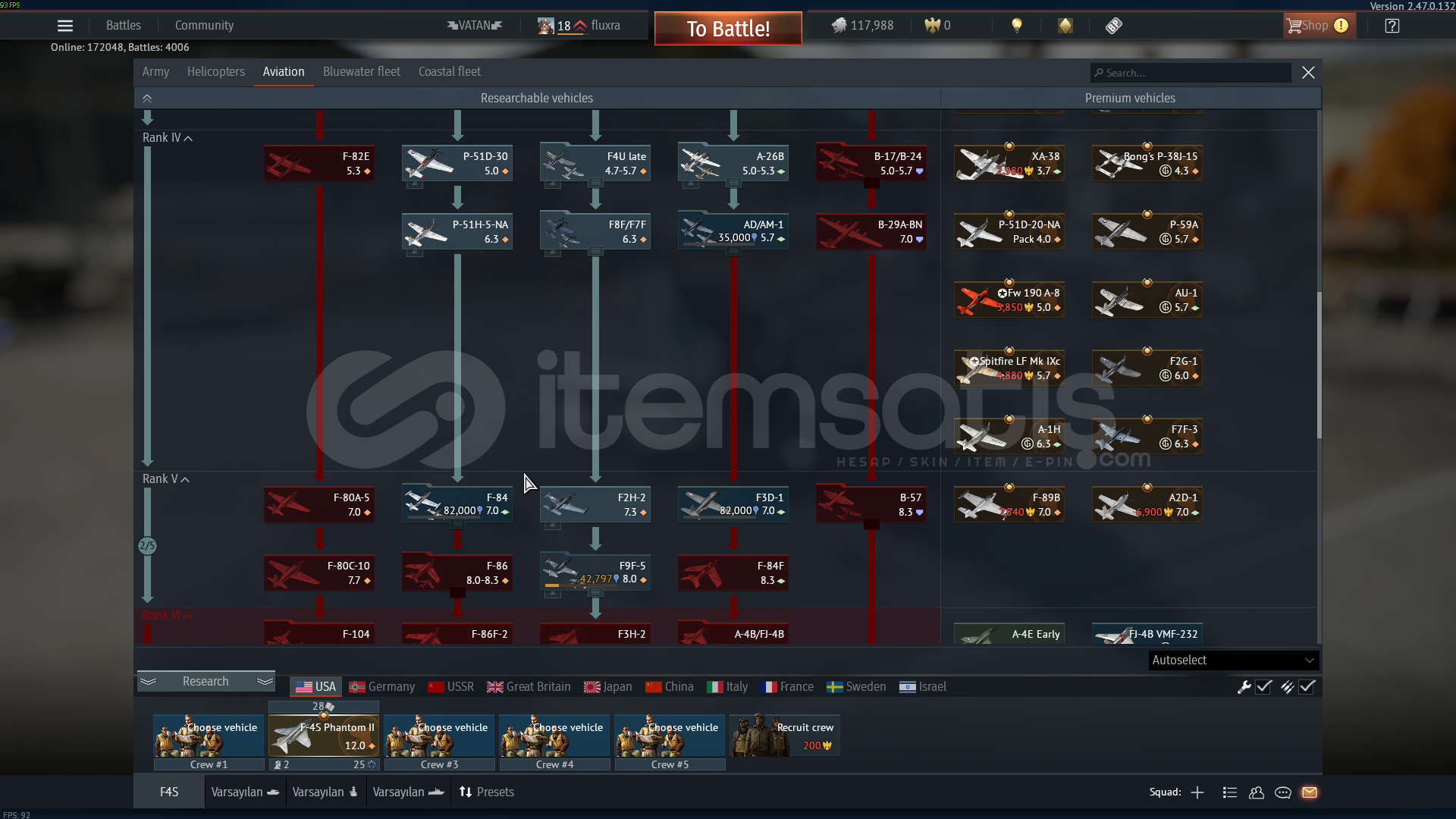
Task: Switch to the Helicopters tab
Action: pyautogui.click(x=216, y=72)
